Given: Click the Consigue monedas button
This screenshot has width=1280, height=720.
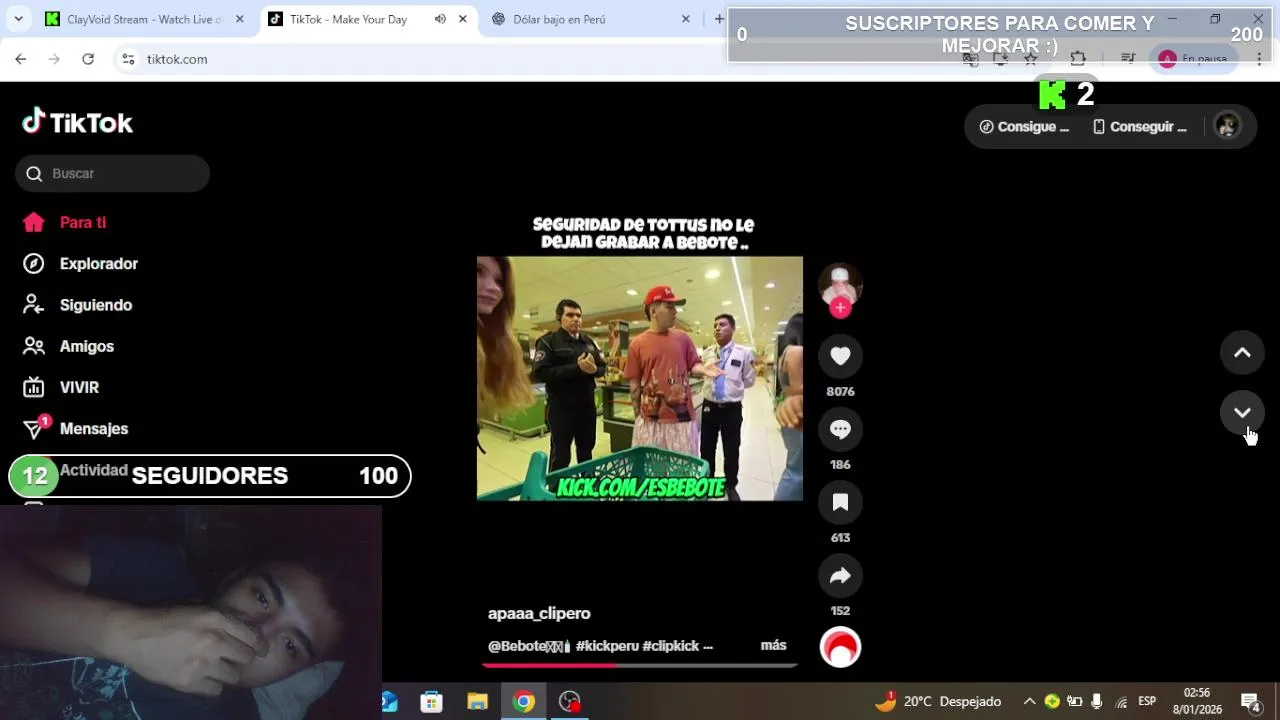Looking at the screenshot, I should click(x=1024, y=127).
